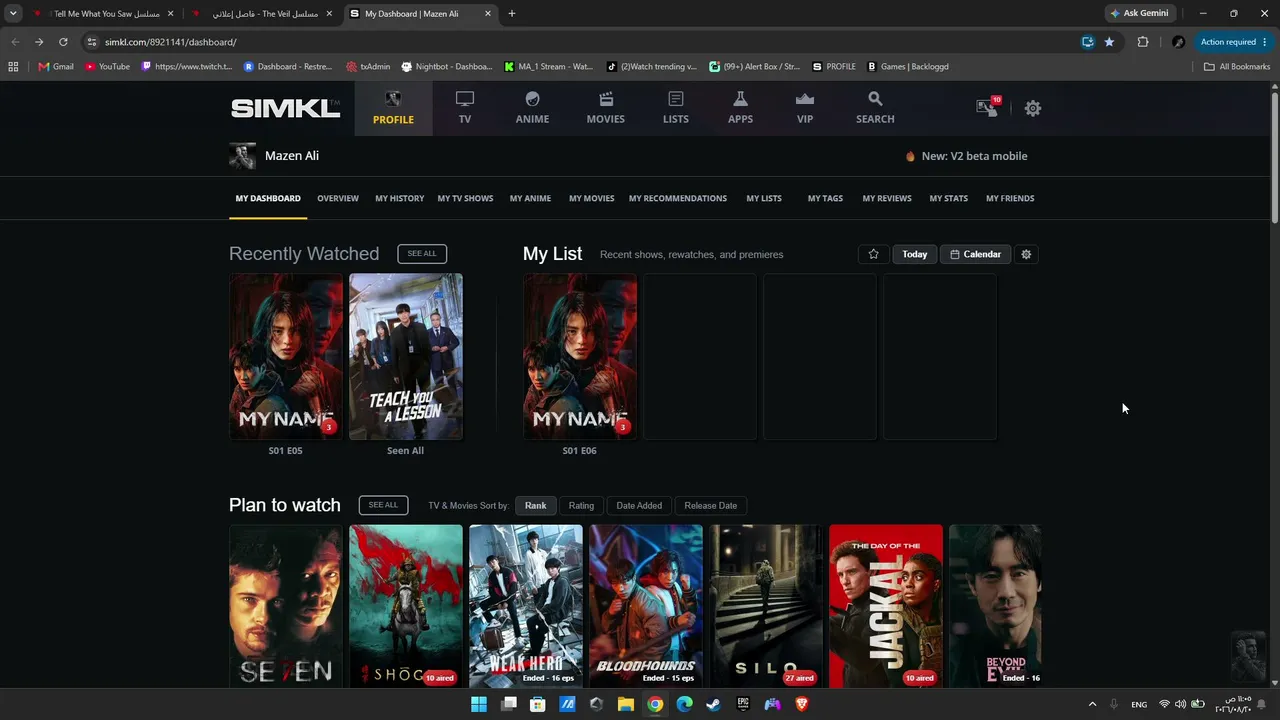Viewport: 1280px width, 720px height.
Task: Sort Plan to watch by Release Date
Action: pyautogui.click(x=711, y=505)
